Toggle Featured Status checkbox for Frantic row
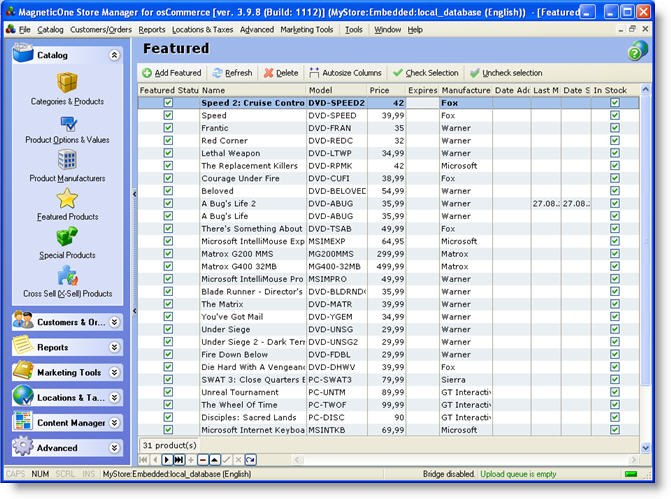Image resolution: width=671 pixels, height=499 pixels. 168,128
